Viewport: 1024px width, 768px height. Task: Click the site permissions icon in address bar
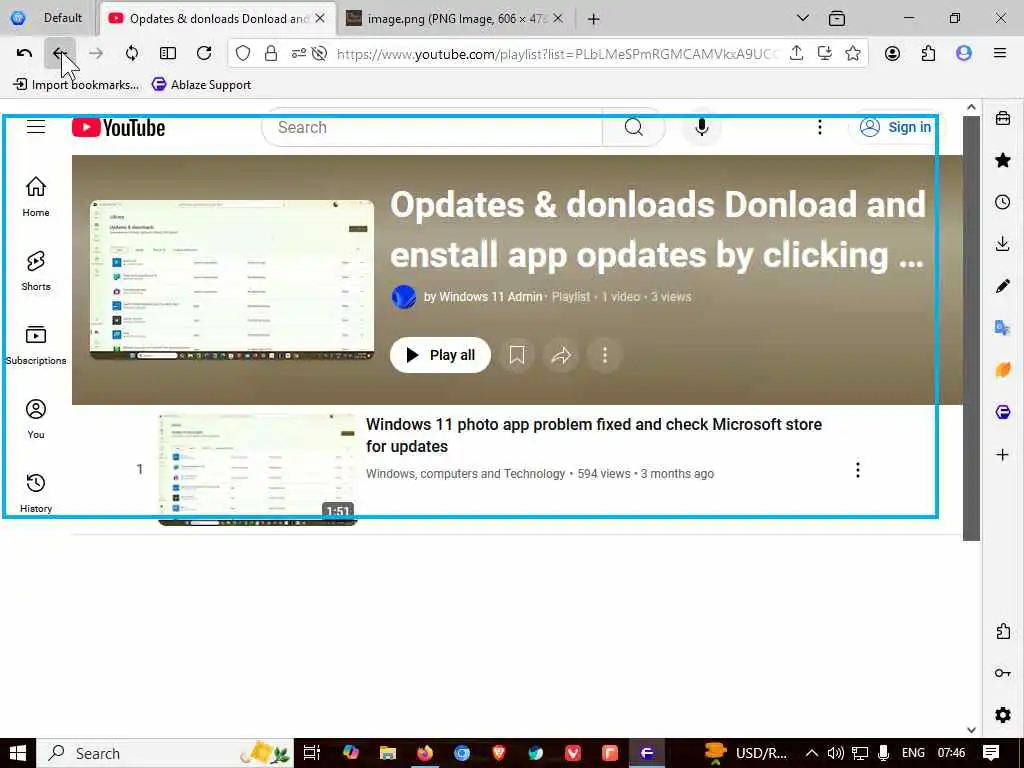298,54
